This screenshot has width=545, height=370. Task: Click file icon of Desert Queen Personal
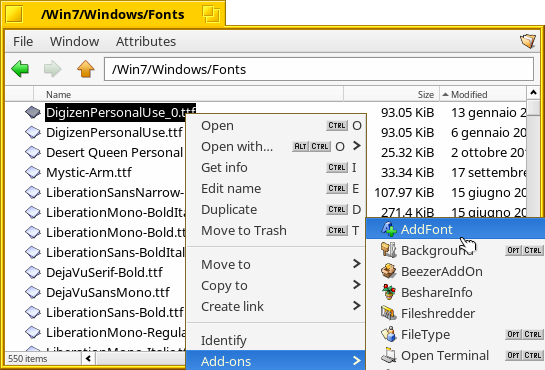tap(33, 152)
